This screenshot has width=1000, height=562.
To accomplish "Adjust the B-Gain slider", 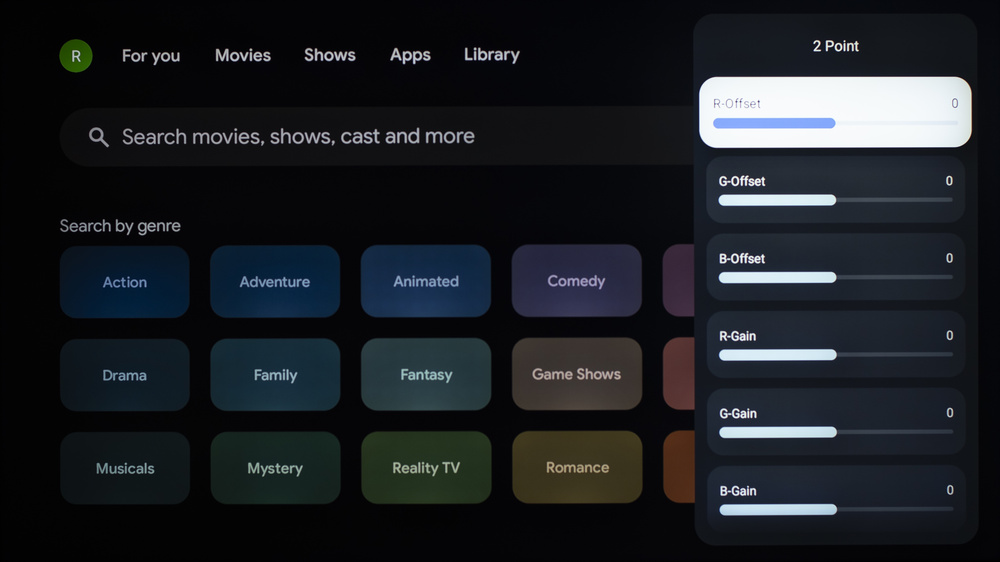I will (x=835, y=509).
